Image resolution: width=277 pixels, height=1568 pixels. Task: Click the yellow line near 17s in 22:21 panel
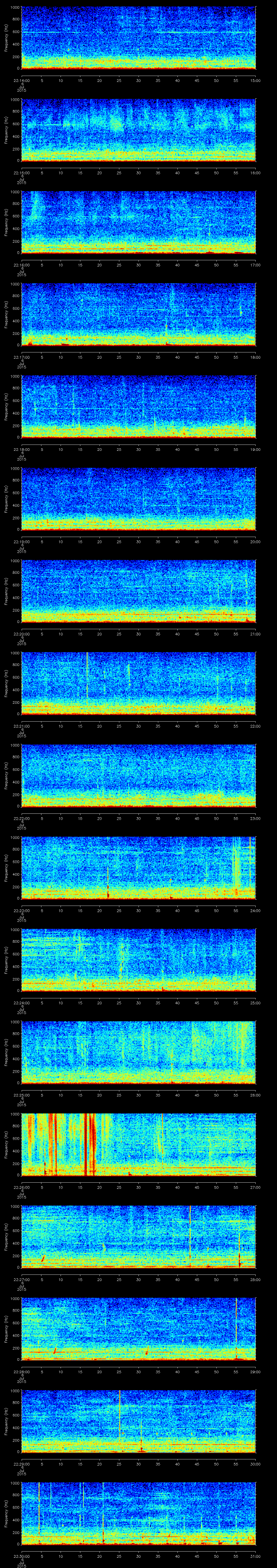coord(87,676)
